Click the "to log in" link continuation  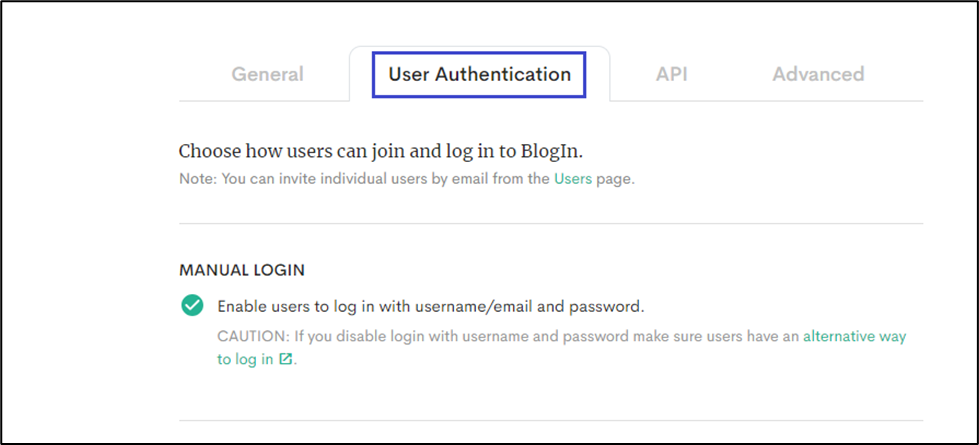245,360
